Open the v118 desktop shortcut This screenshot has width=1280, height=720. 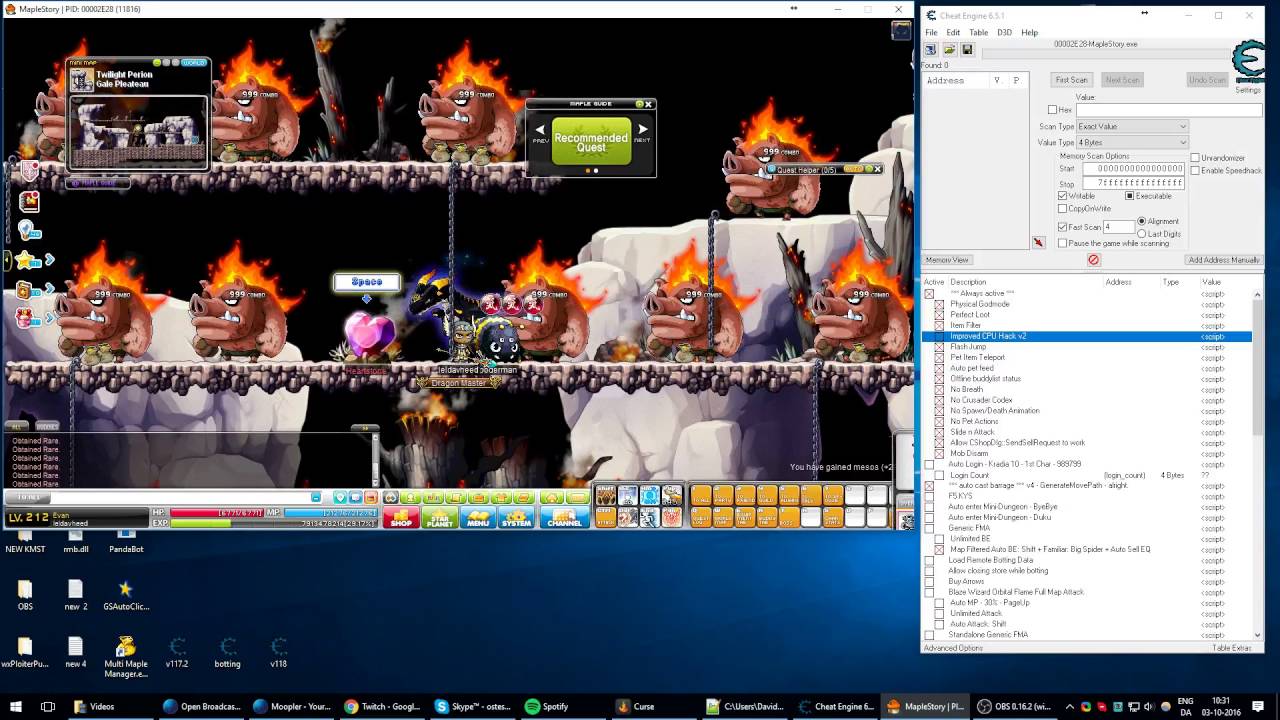coord(278,652)
